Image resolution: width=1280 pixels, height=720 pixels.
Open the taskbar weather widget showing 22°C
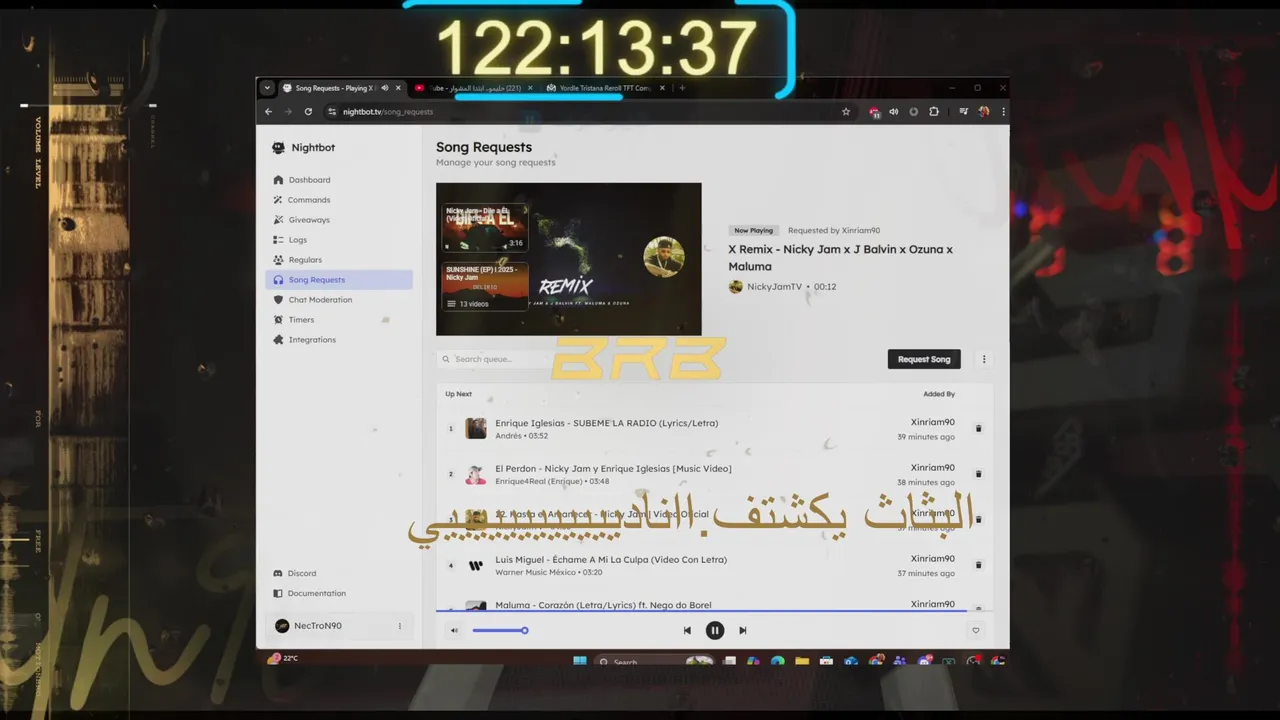coord(284,658)
